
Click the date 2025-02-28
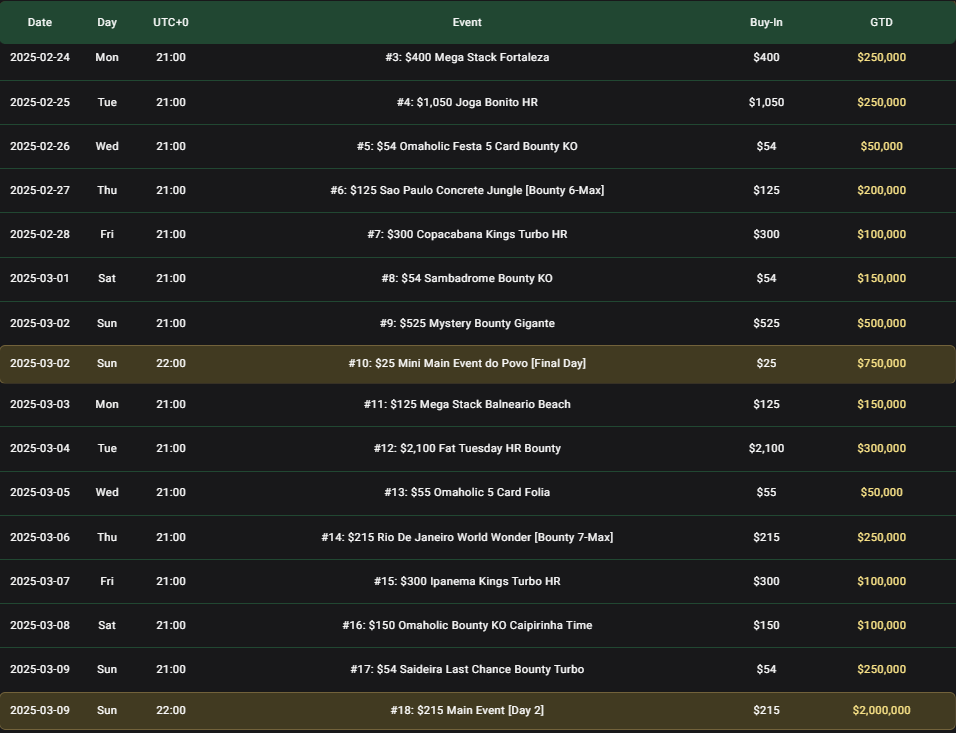pyautogui.click(x=40, y=234)
